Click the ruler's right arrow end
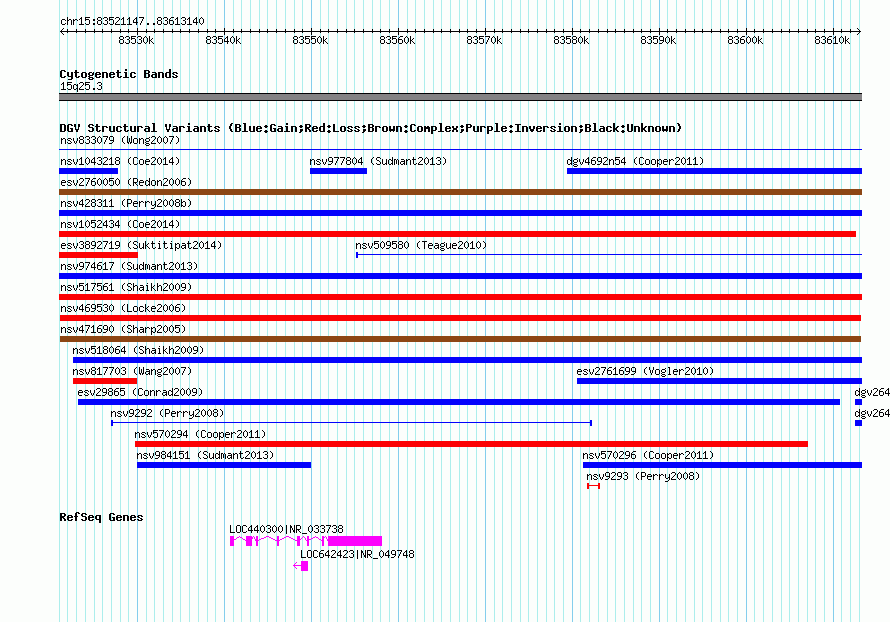This screenshot has width=890, height=622. pos(859,32)
